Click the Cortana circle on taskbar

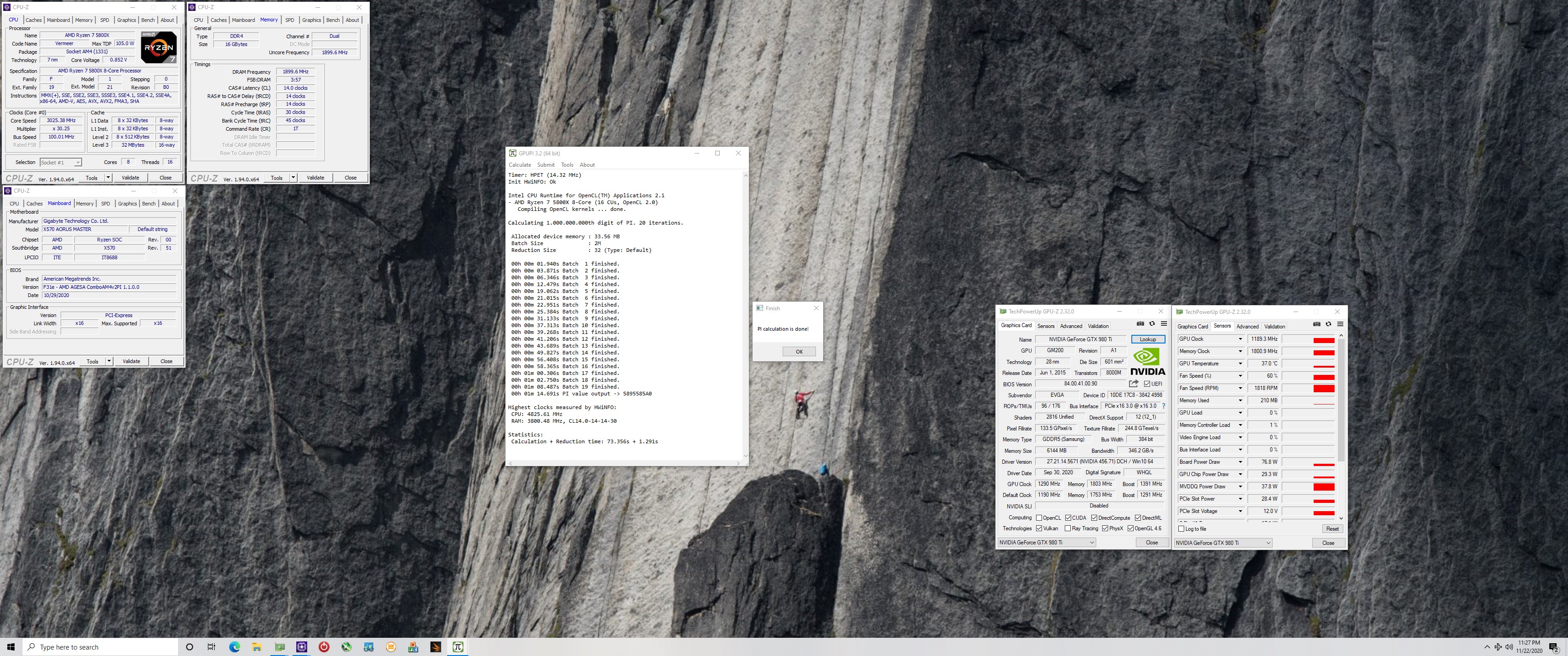click(189, 647)
